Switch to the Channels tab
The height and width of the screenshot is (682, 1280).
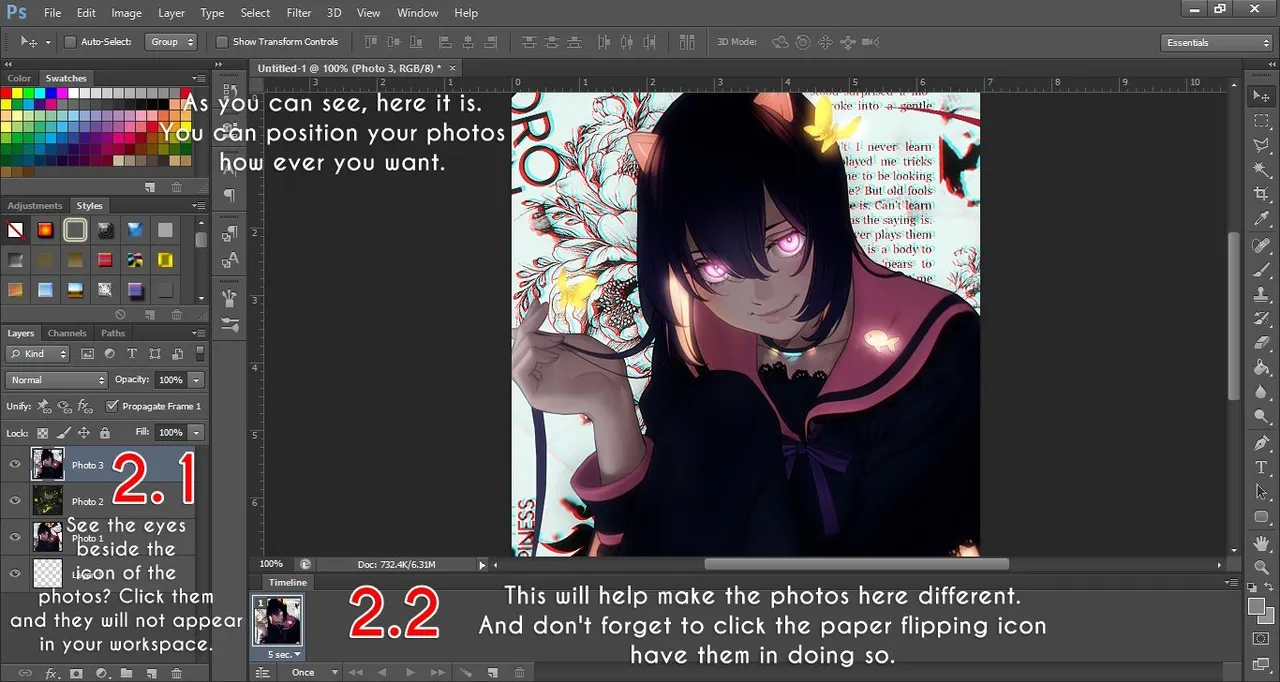pyautogui.click(x=67, y=333)
